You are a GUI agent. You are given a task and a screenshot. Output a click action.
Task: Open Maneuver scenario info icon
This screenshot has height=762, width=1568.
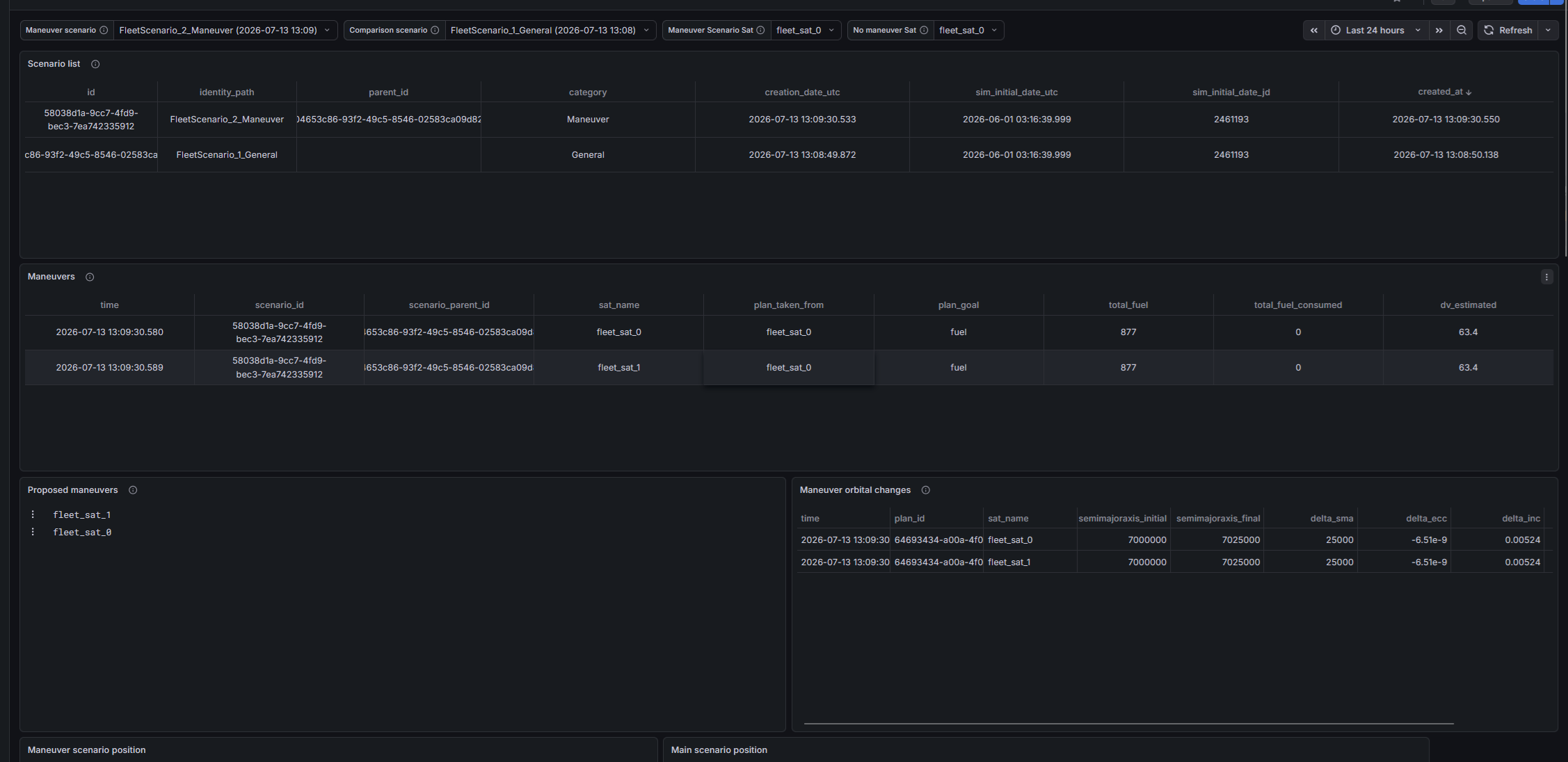104,30
